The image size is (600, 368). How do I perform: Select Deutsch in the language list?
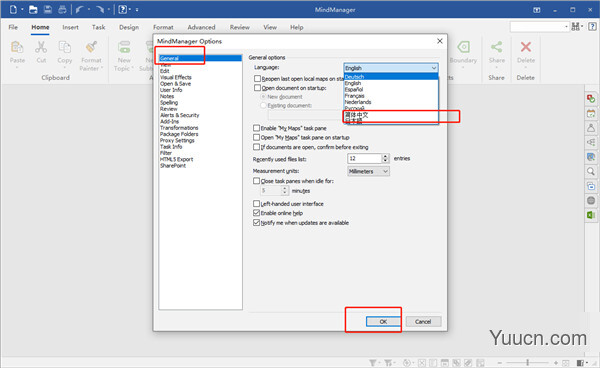pyautogui.click(x=391, y=77)
